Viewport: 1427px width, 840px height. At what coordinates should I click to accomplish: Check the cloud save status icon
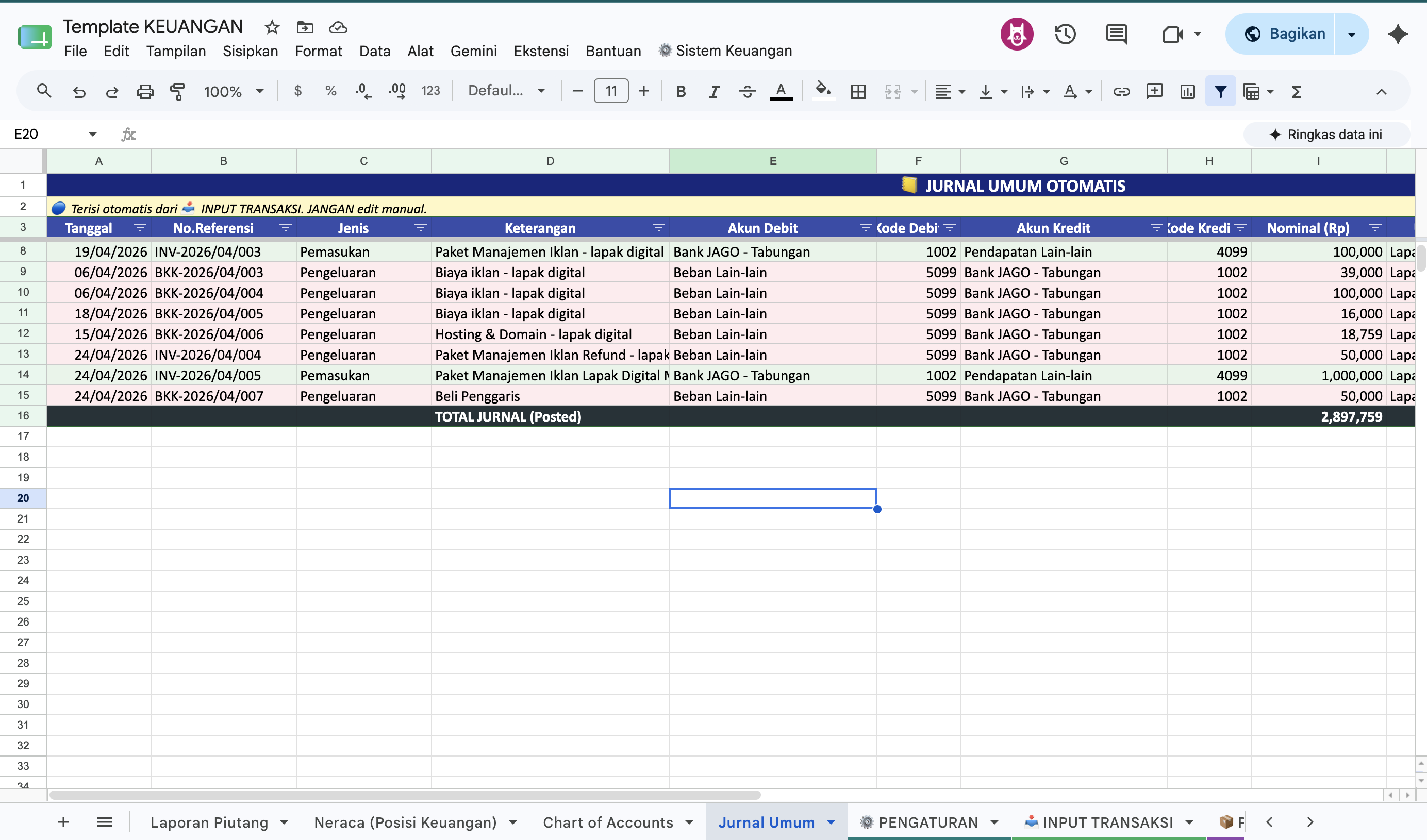(338, 27)
